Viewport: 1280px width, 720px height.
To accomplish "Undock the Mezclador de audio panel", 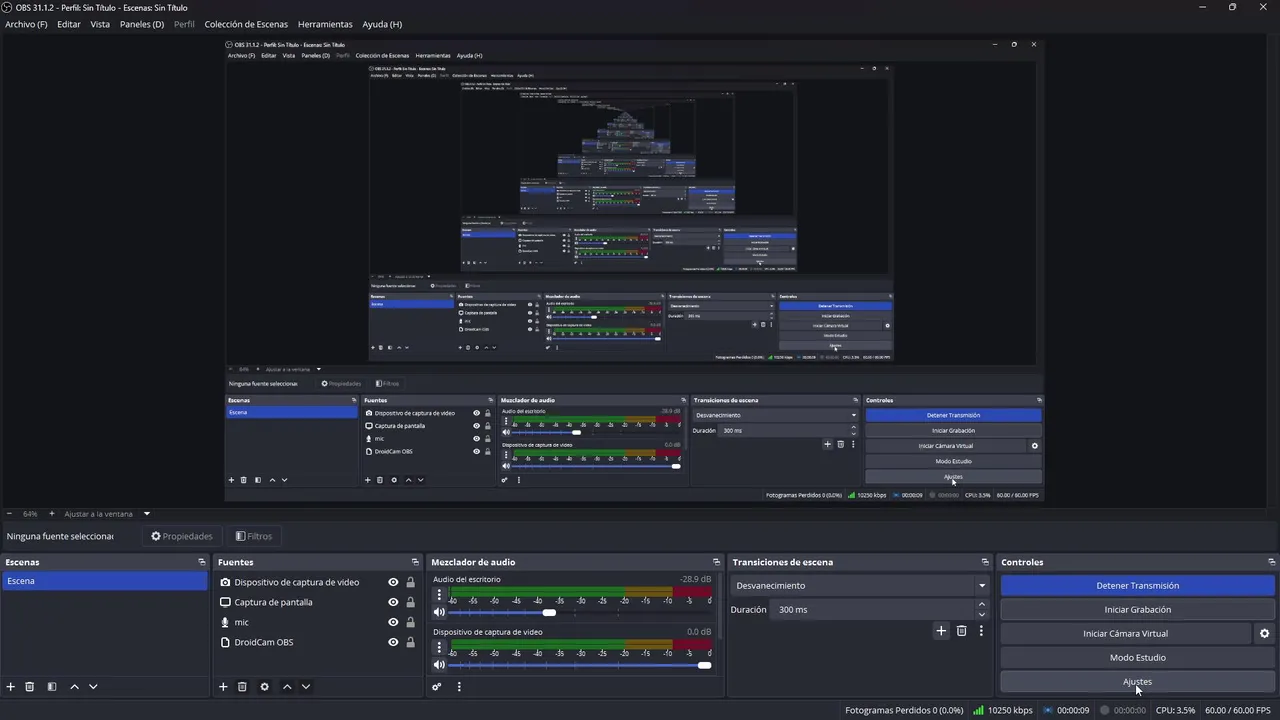I will click(716, 562).
